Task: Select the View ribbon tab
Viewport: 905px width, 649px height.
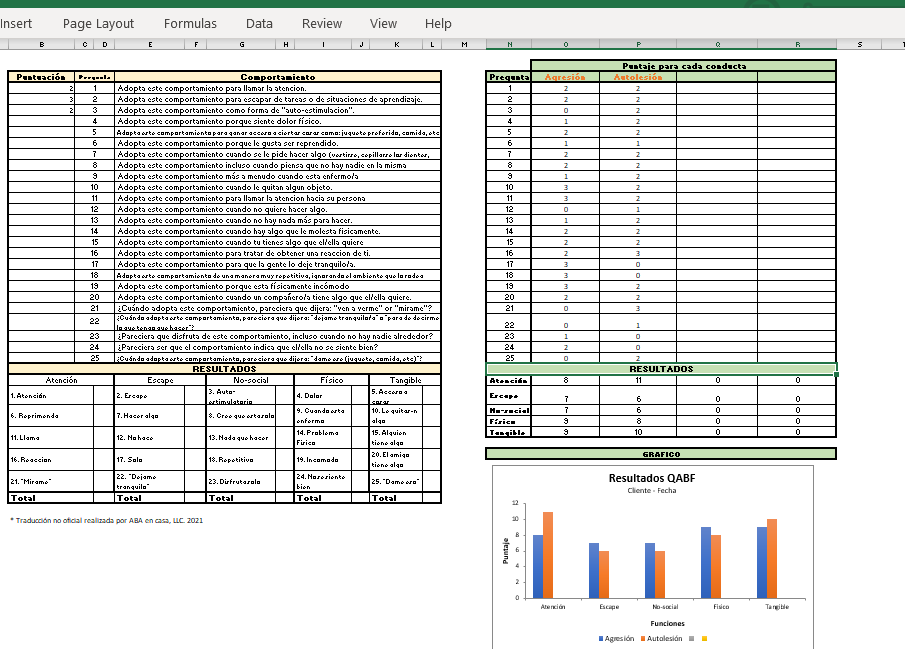Action: point(383,23)
